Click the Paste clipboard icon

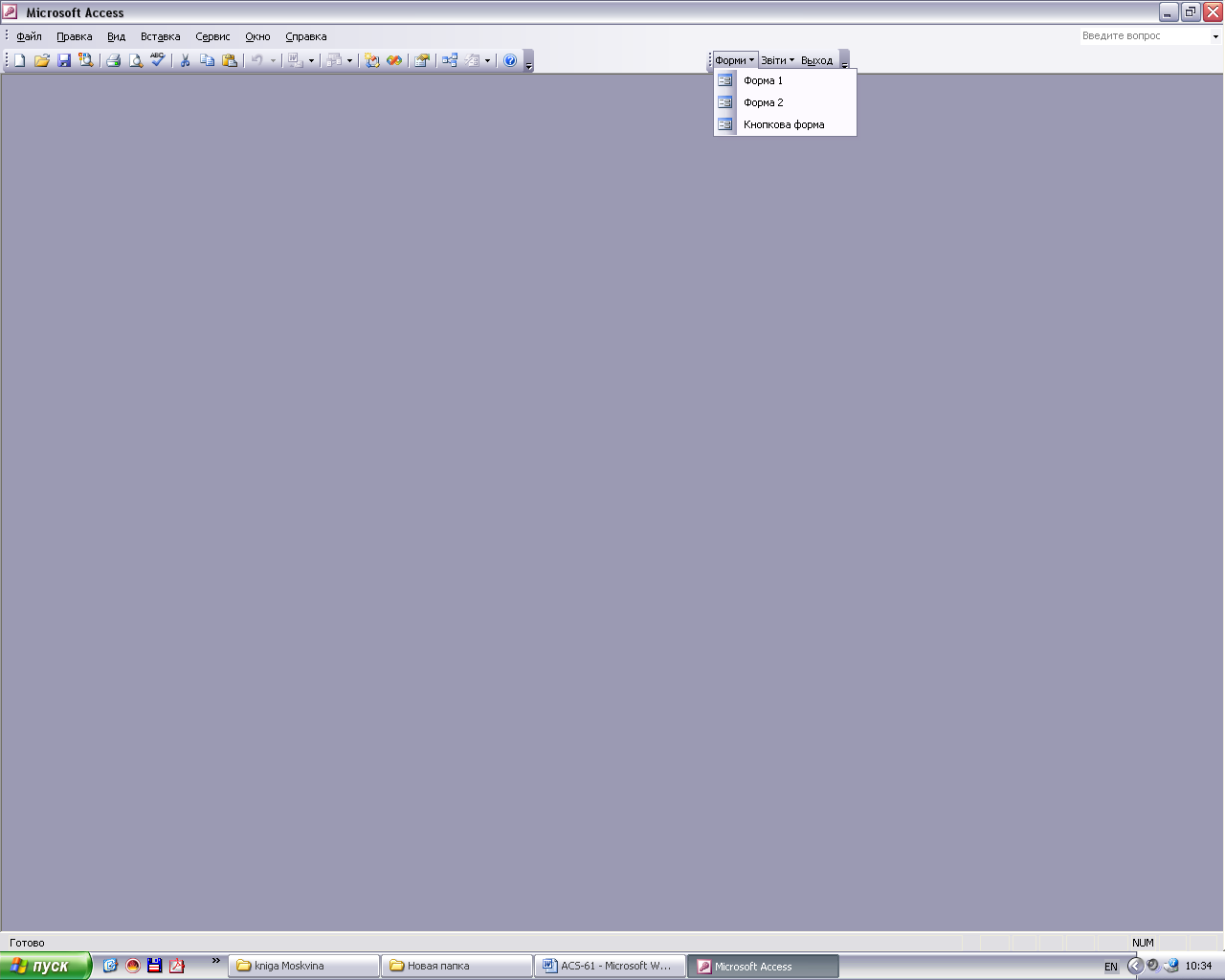[x=230, y=60]
